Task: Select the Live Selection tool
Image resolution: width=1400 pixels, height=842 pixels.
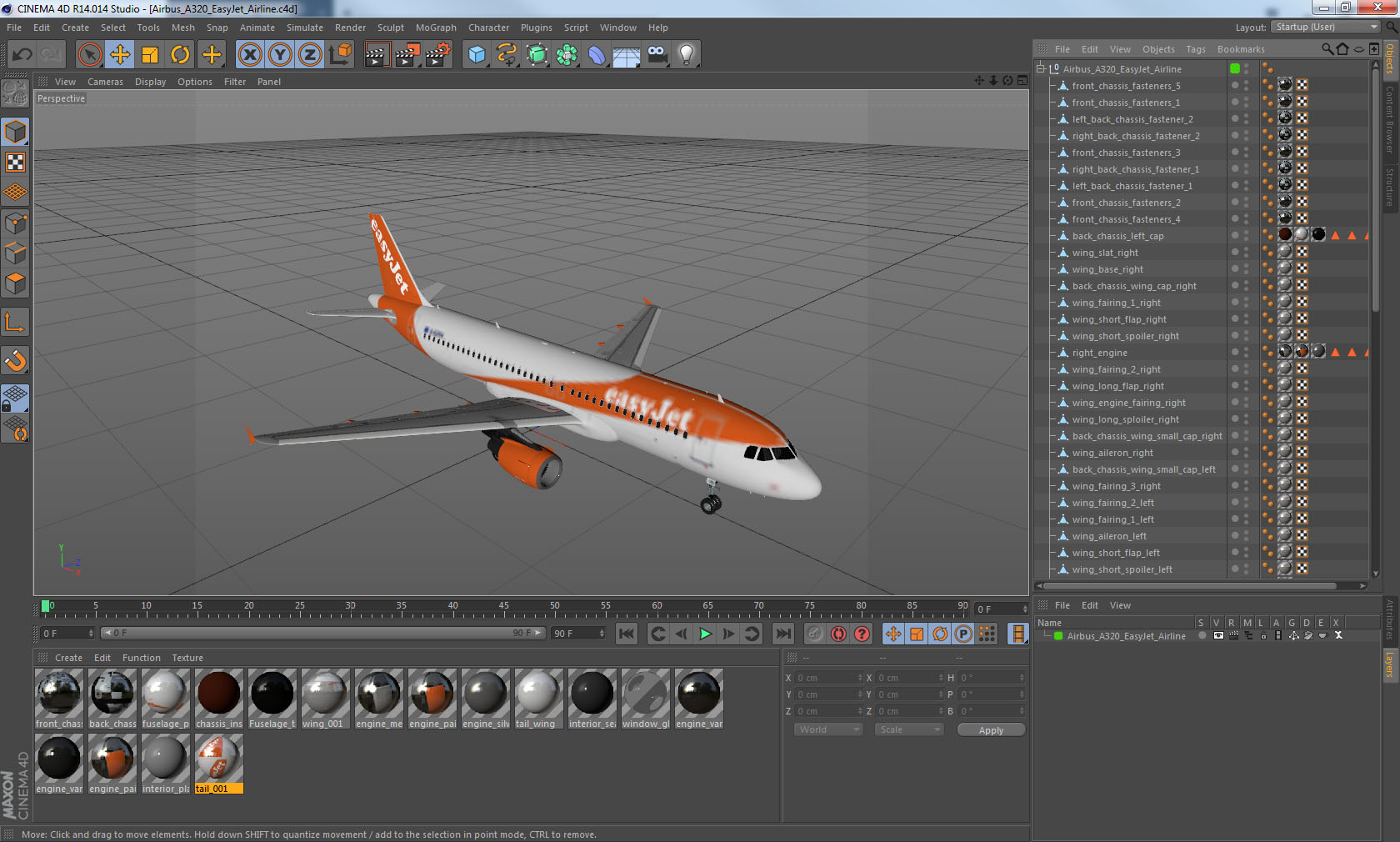Action: tap(89, 55)
